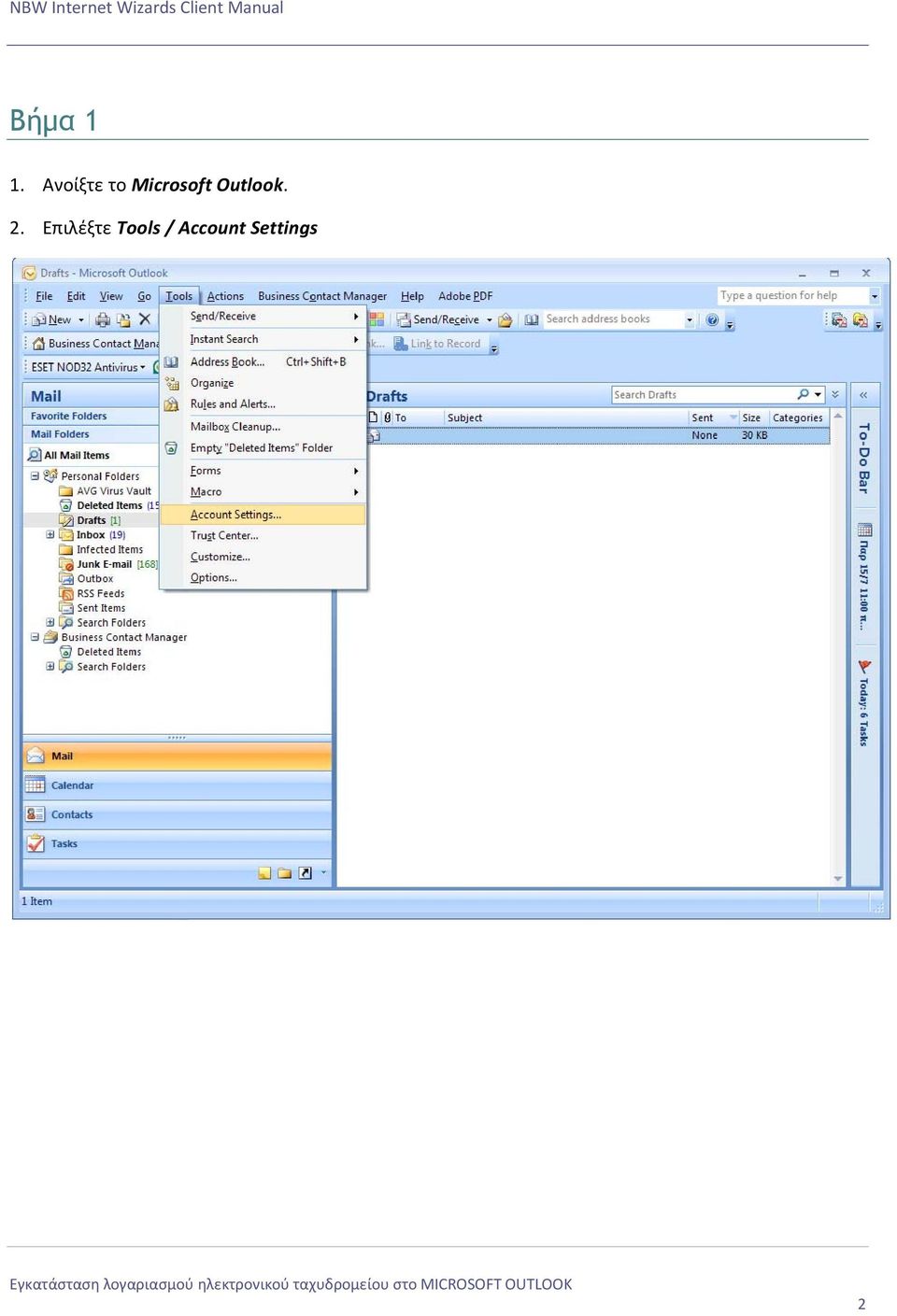The image size is (897, 1316).
Task: Choose Mailbox Cleanup in Tools menu
Action: tap(263, 427)
